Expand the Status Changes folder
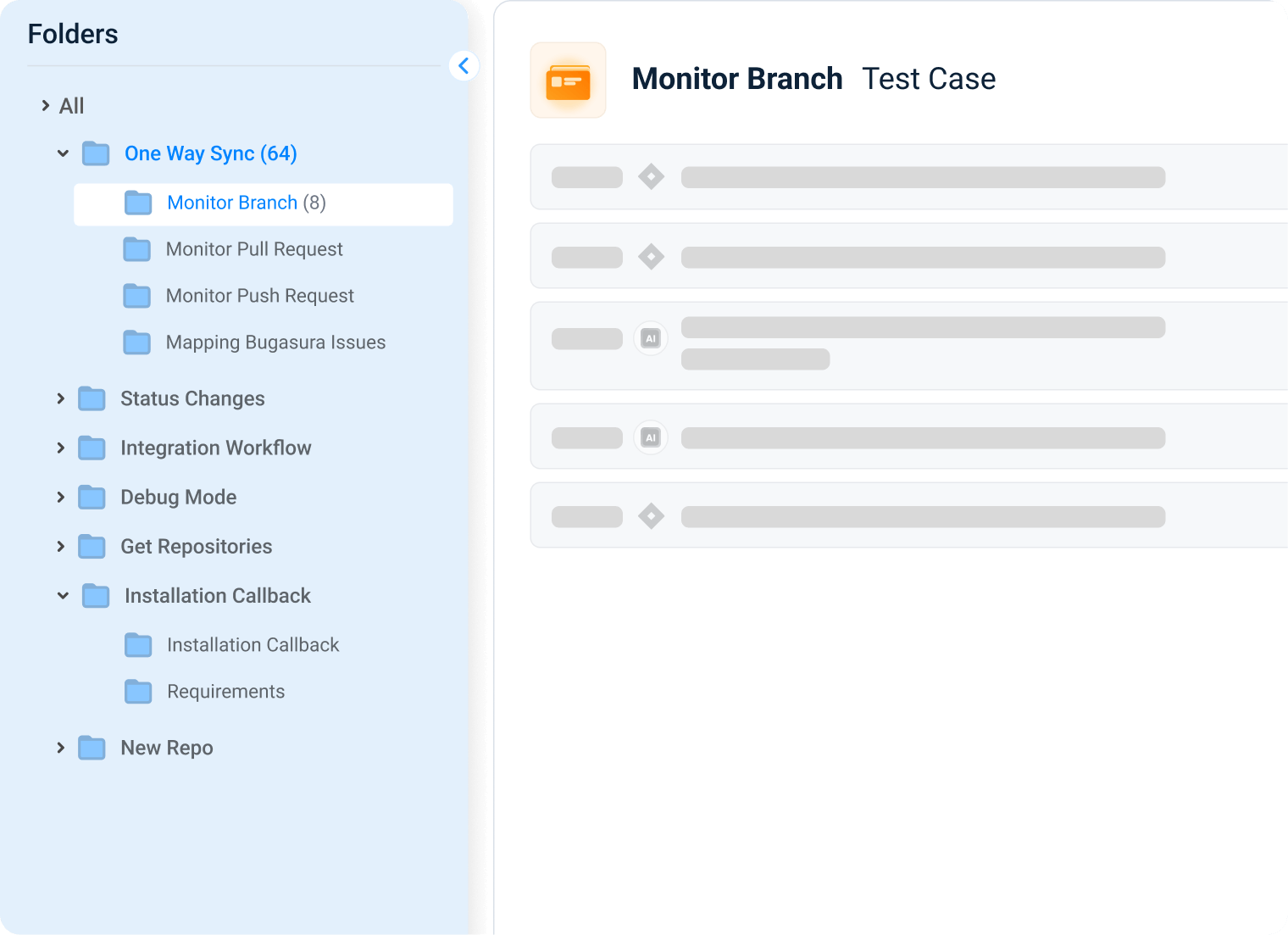 pos(60,398)
